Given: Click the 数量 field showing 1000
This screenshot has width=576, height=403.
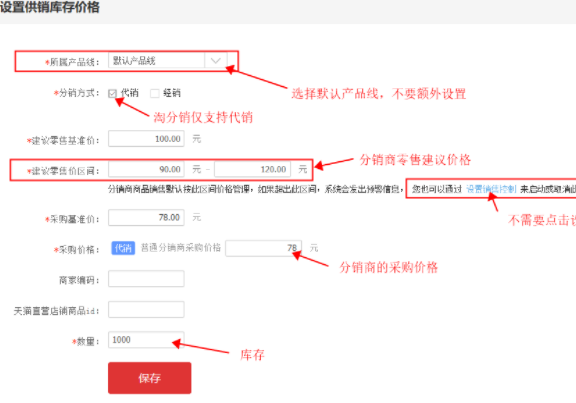Looking at the screenshot, I should 146,340.
